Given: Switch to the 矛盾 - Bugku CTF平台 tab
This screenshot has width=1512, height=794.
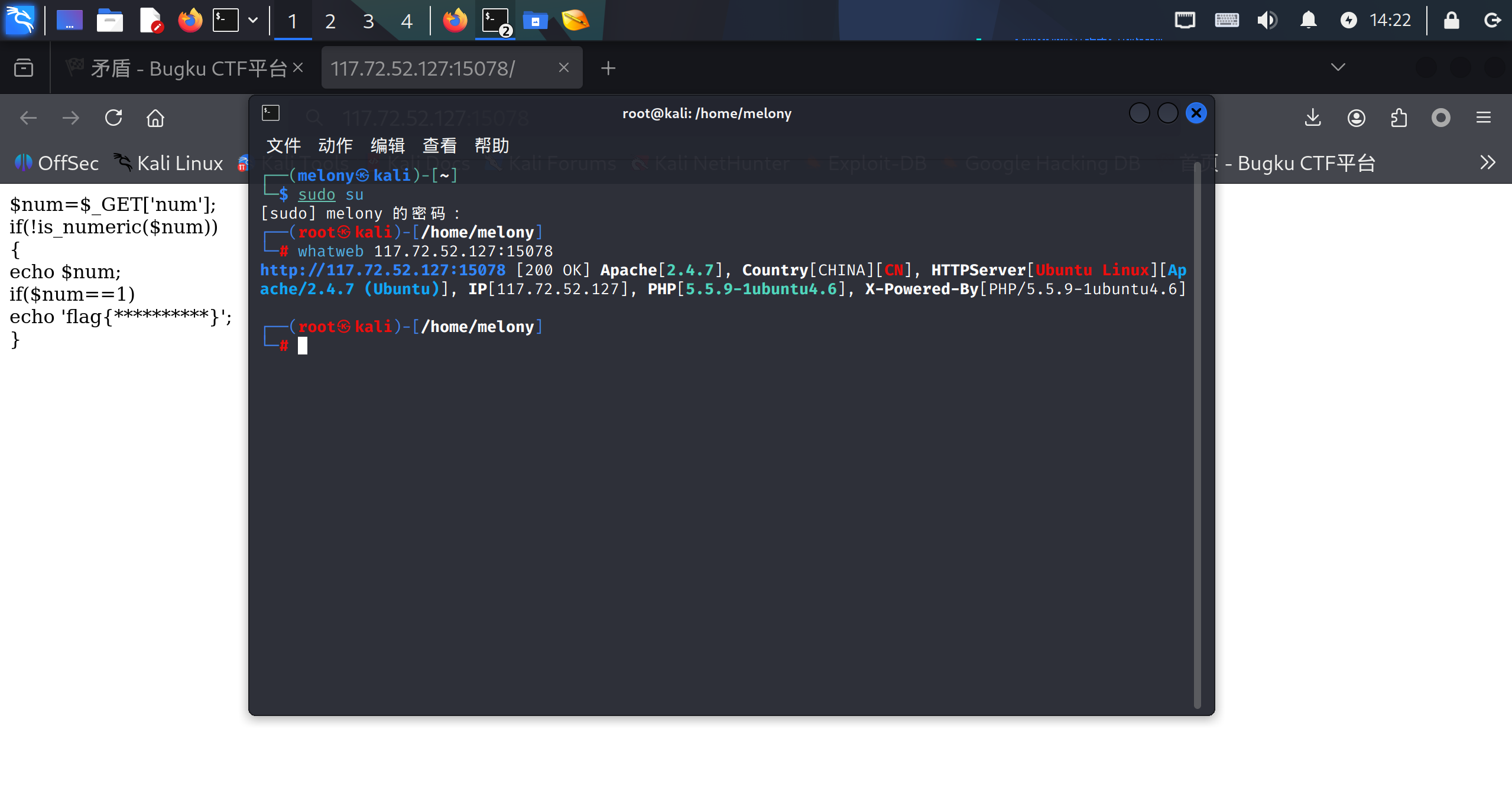Looking at the screenshot, I should click(x=177, y=69).
